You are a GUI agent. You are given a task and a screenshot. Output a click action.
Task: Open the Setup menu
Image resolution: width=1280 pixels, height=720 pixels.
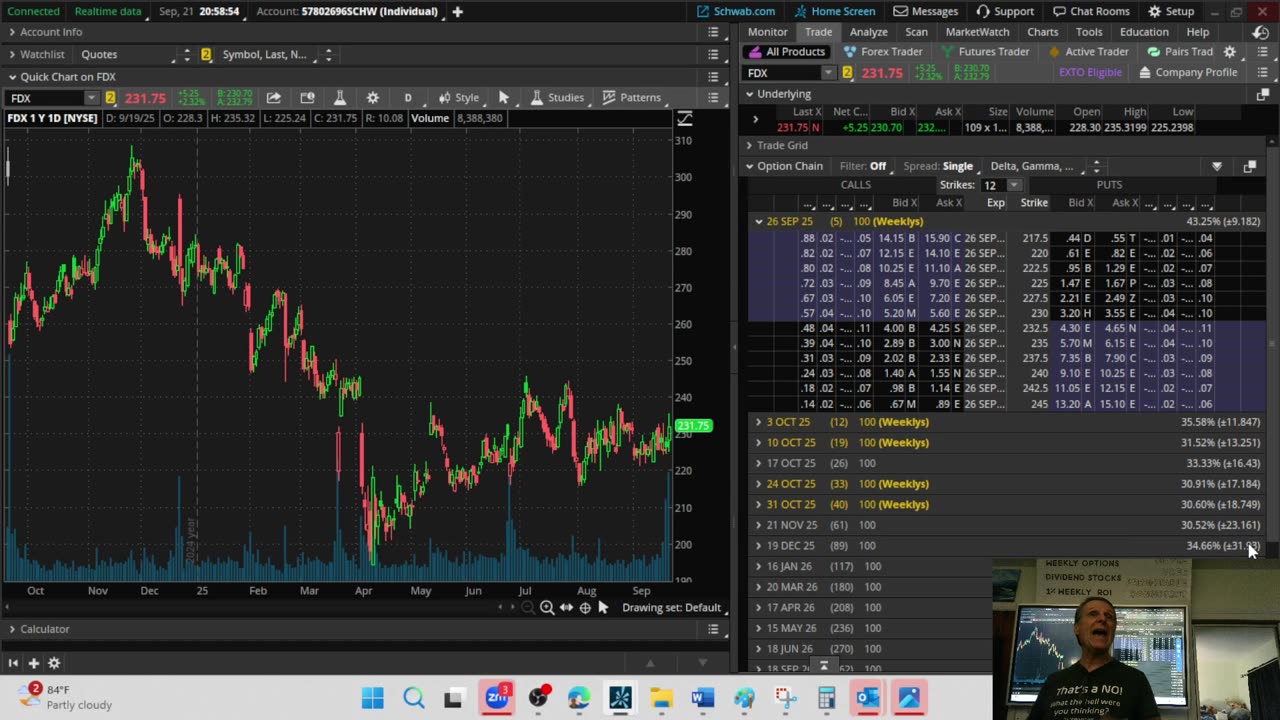pos(1171,11)
